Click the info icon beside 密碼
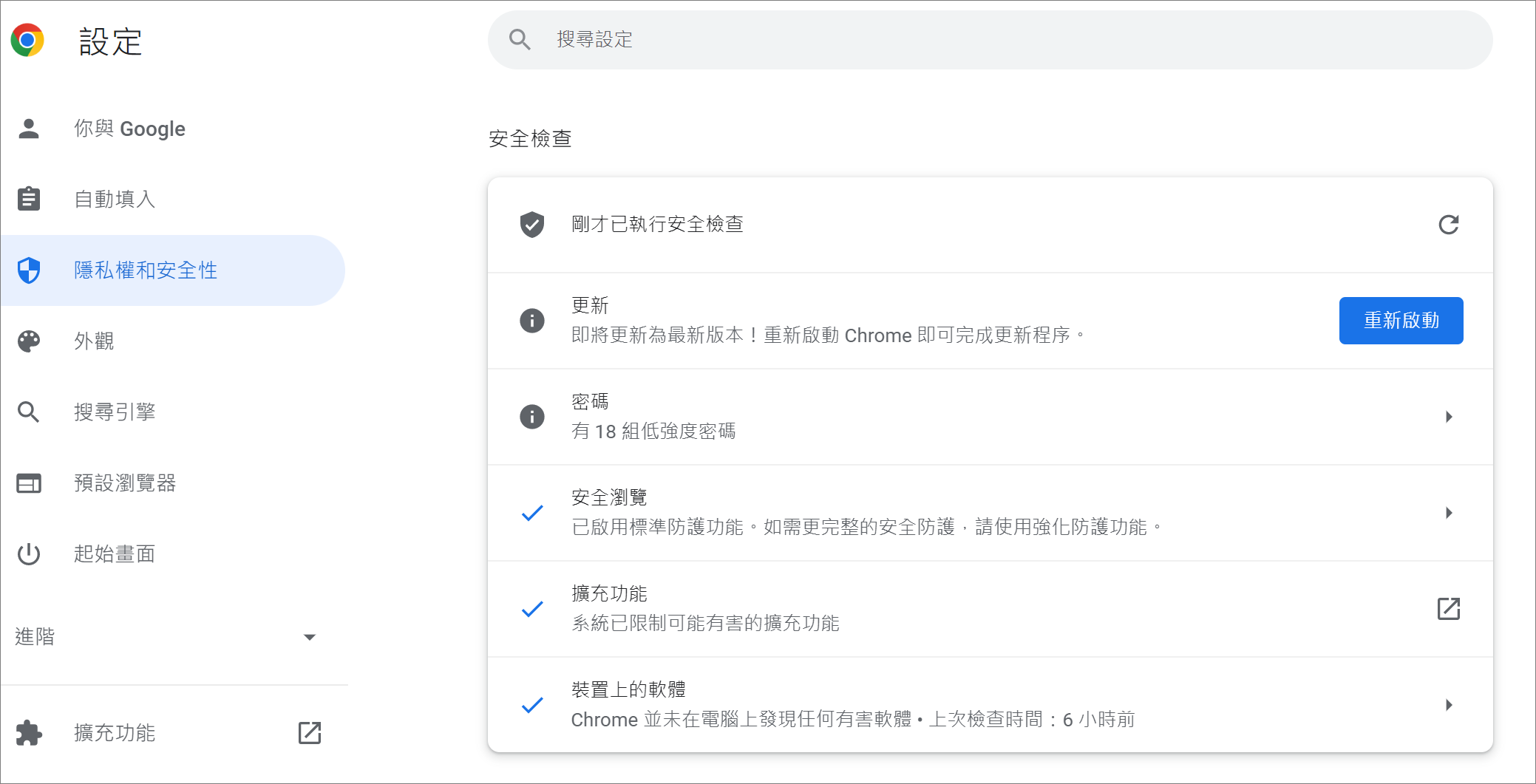Viewport: 1536px width, 784px height. pos(531,417)
